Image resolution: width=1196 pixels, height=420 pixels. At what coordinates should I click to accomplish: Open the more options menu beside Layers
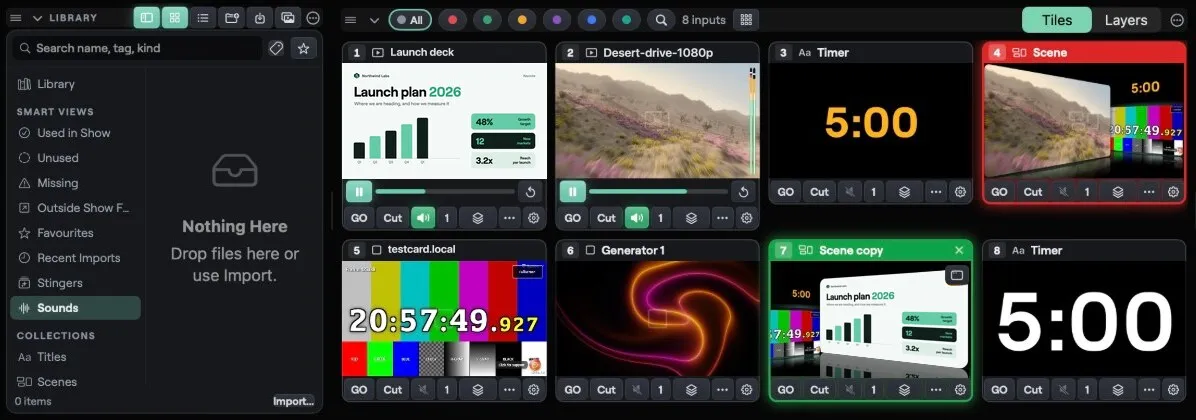coord(1176,20)
